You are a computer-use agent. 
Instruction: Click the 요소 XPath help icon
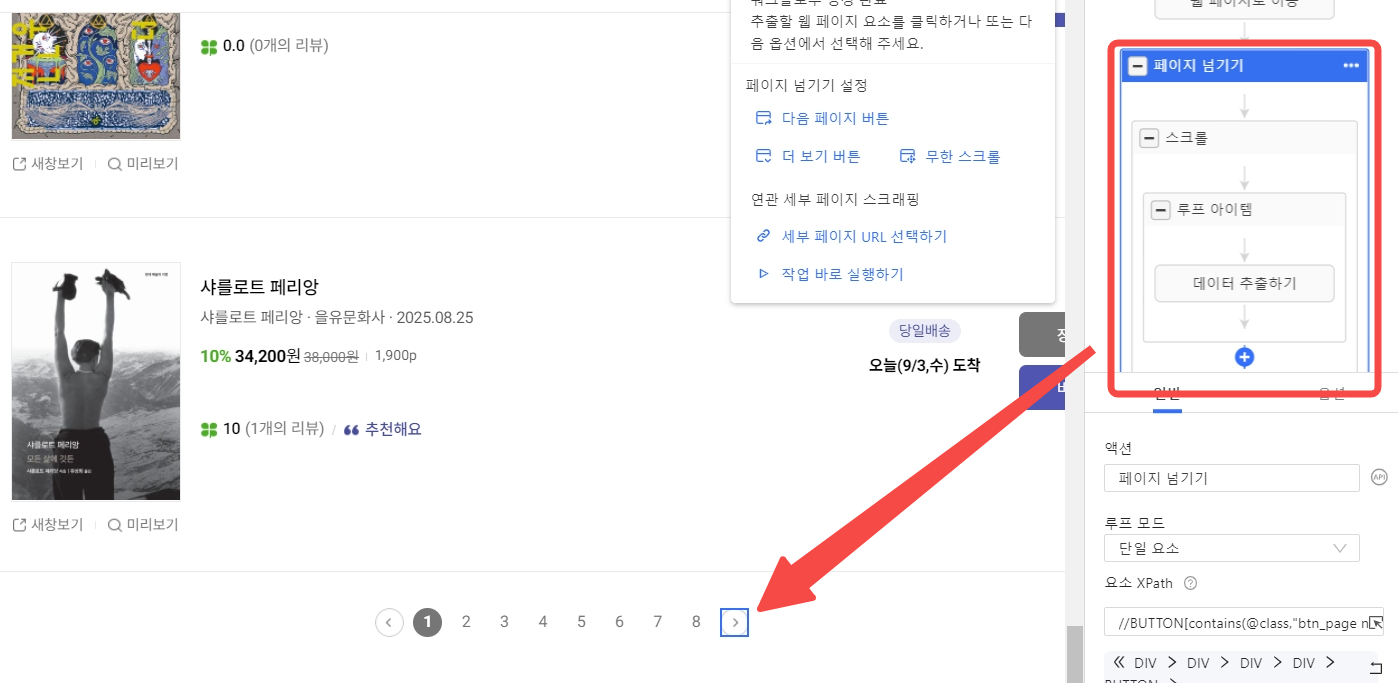coord(1190,584)
